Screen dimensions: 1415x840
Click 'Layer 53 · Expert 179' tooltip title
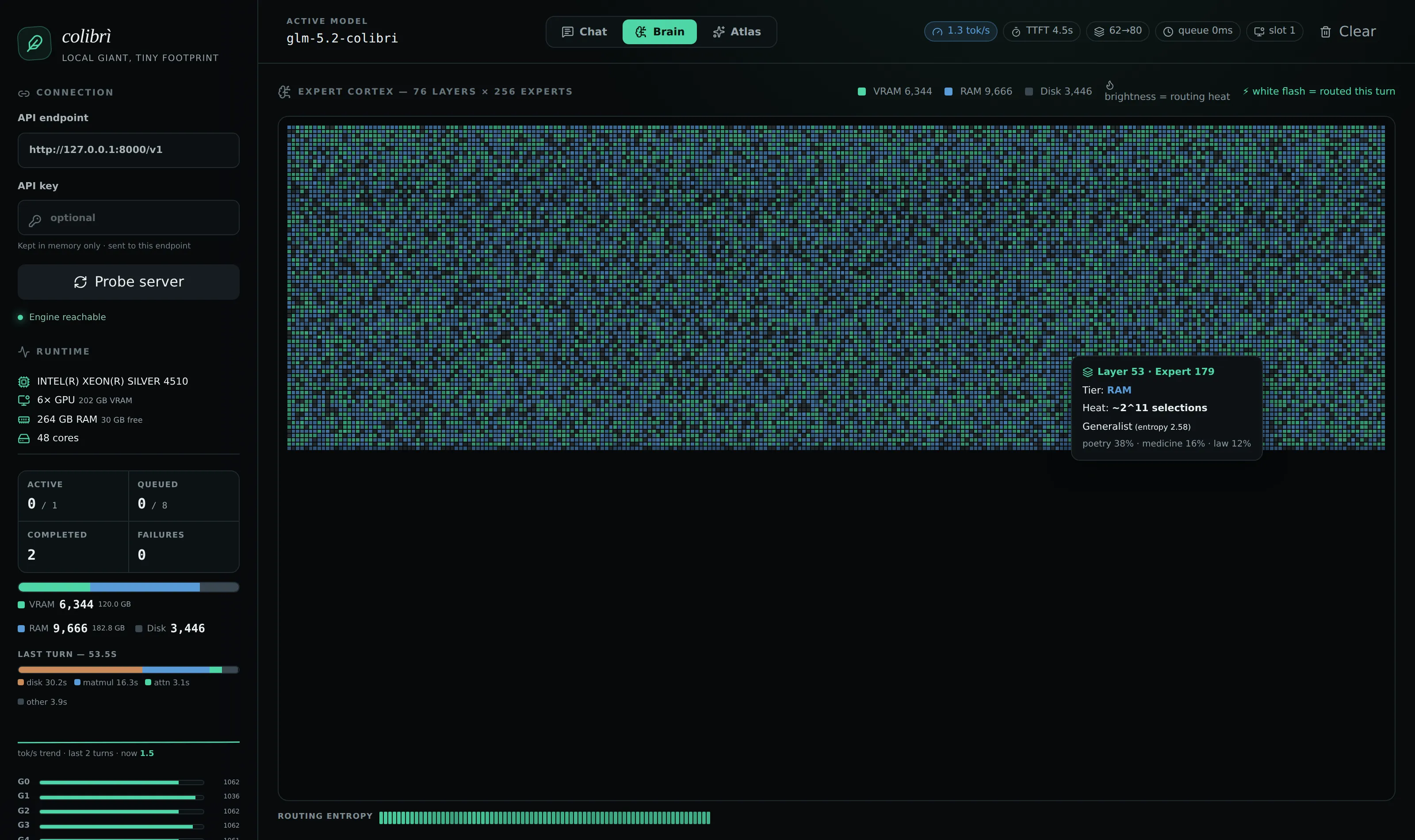tap(1155, 372)
